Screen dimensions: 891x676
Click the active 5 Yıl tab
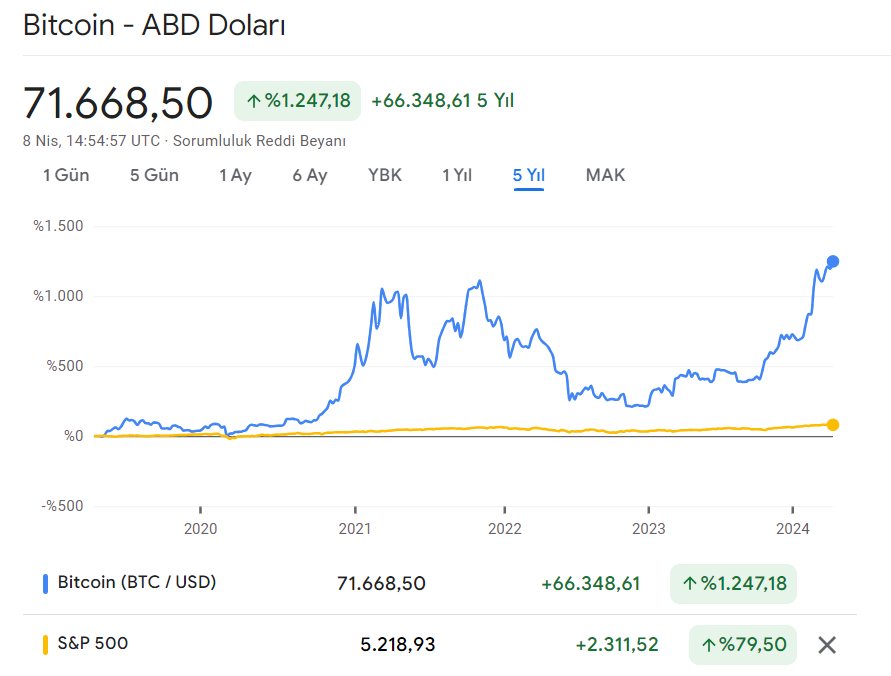click(x=527, y=175)
